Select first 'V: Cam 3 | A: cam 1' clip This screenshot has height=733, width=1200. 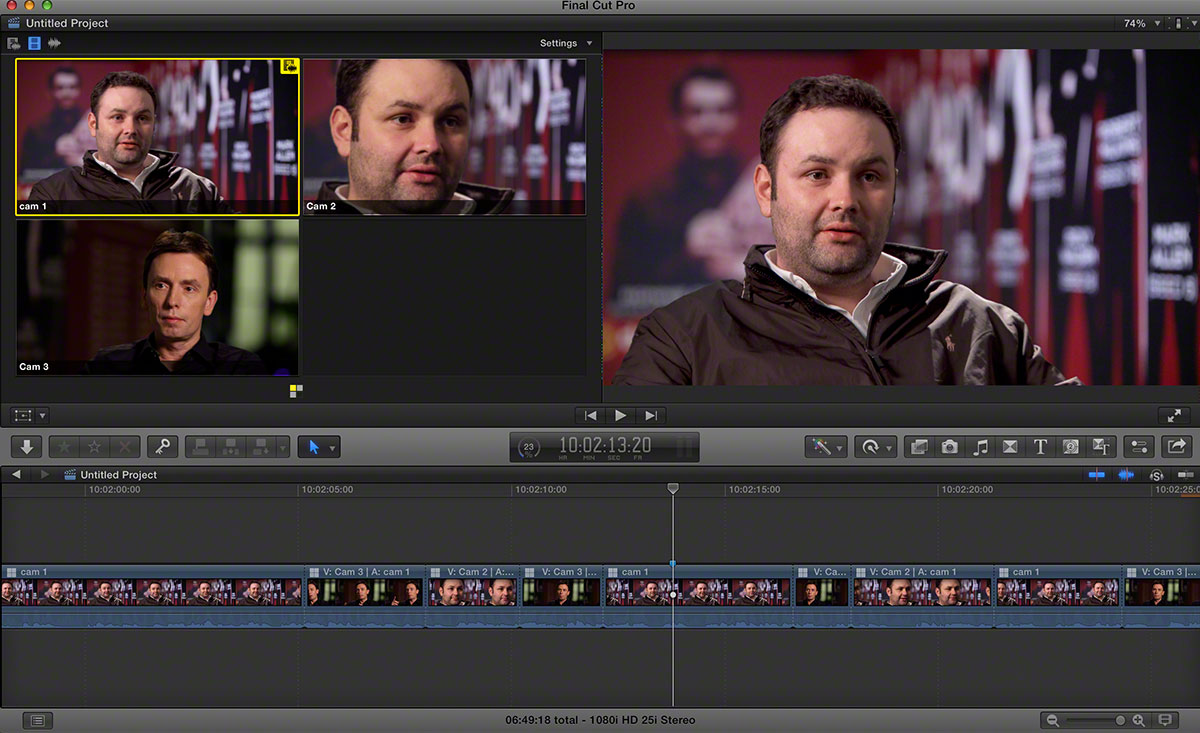(x=366, y=597)
